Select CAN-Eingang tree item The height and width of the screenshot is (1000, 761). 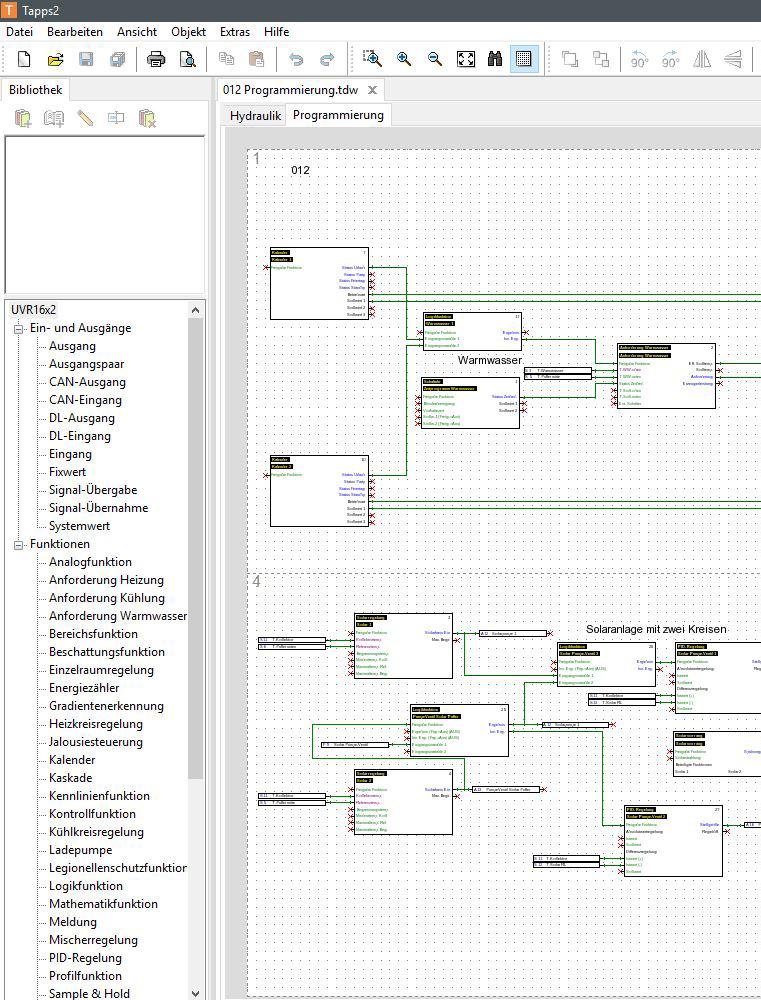coord(85,400)
